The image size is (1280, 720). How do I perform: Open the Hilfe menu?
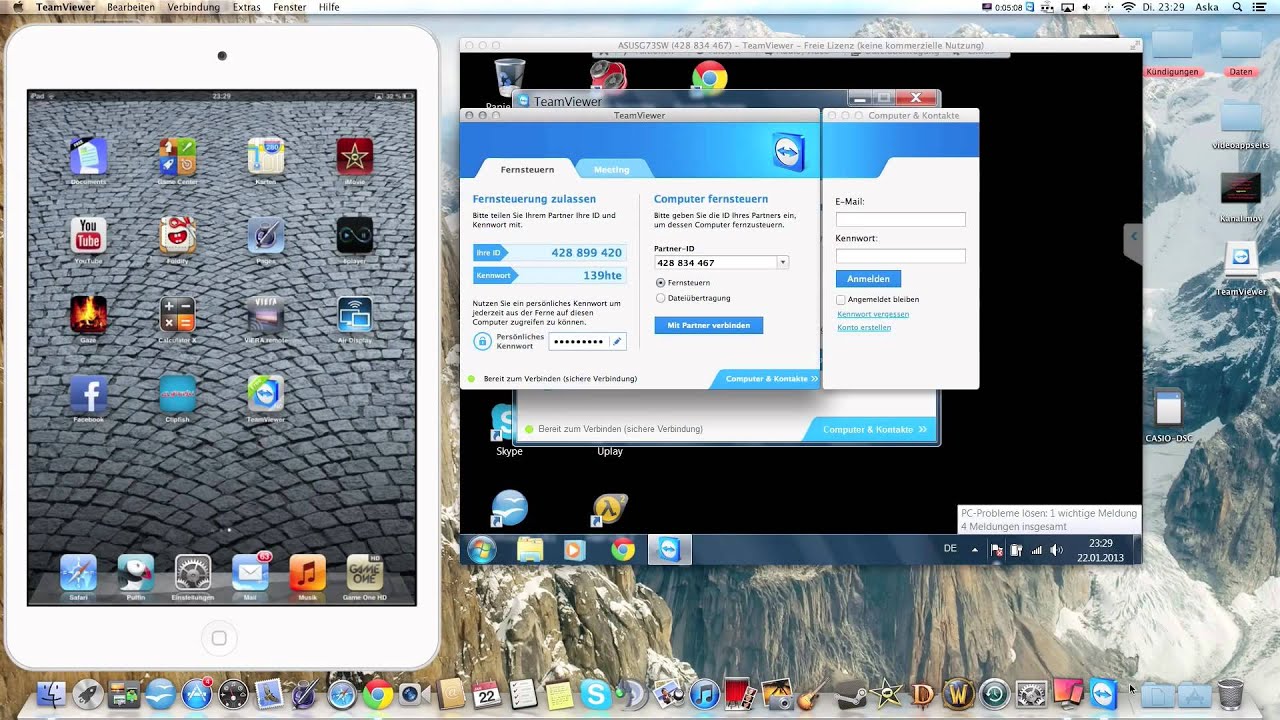pyautogui.click(x=329, y=7)
